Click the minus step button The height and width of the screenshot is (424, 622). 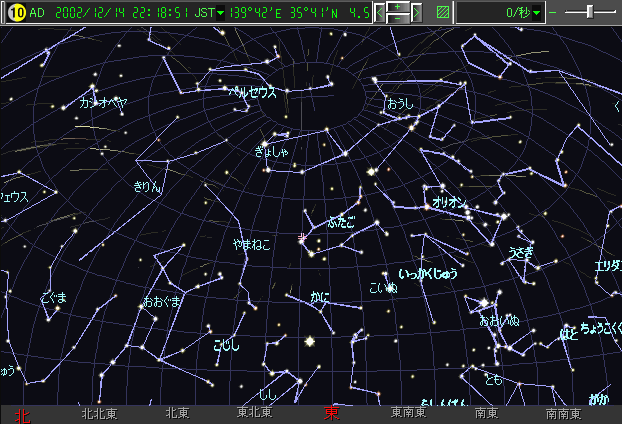pyautogui.click(x=398, y=19)
